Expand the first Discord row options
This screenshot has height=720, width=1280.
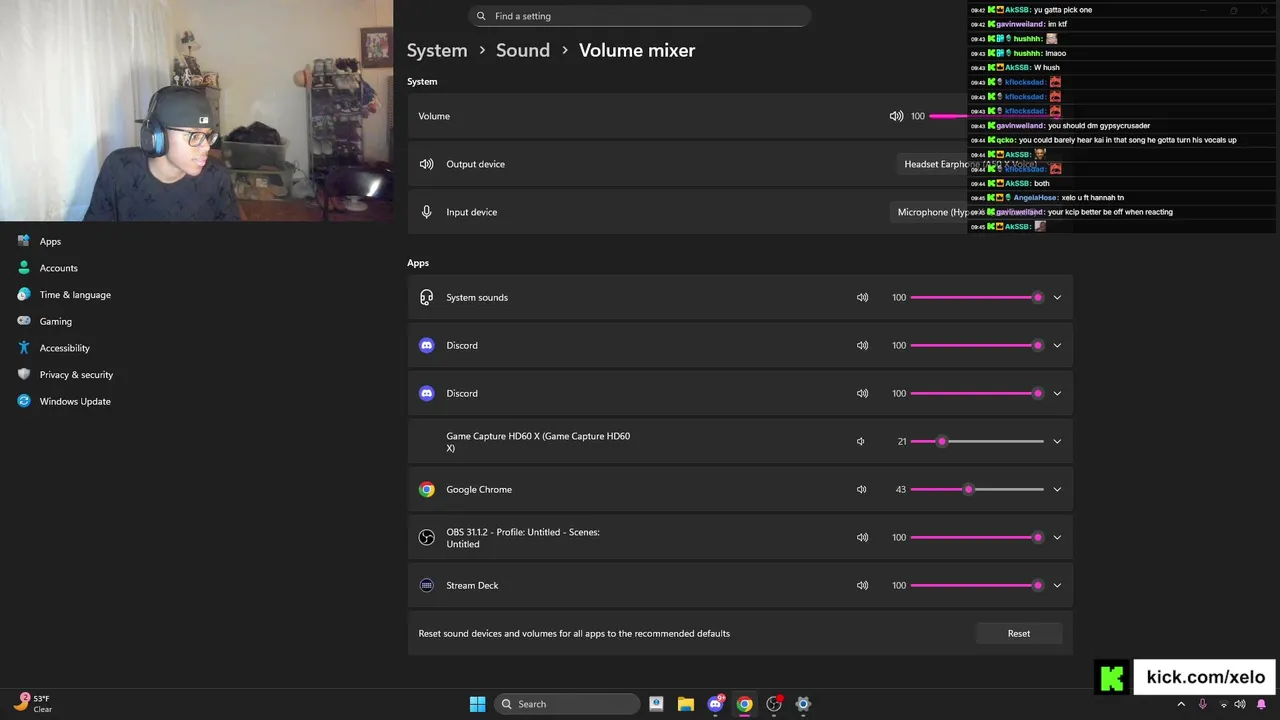pos(1057,345)
